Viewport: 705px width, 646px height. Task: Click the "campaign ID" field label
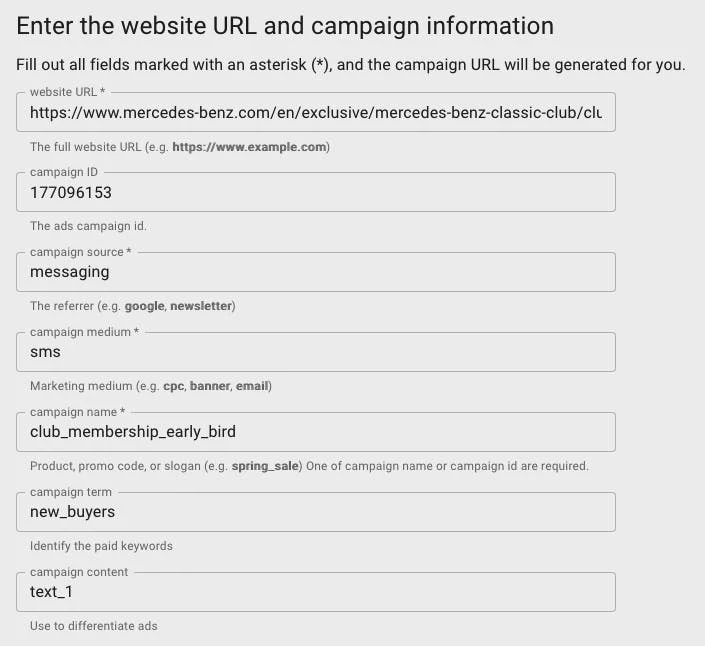point(64,172)
